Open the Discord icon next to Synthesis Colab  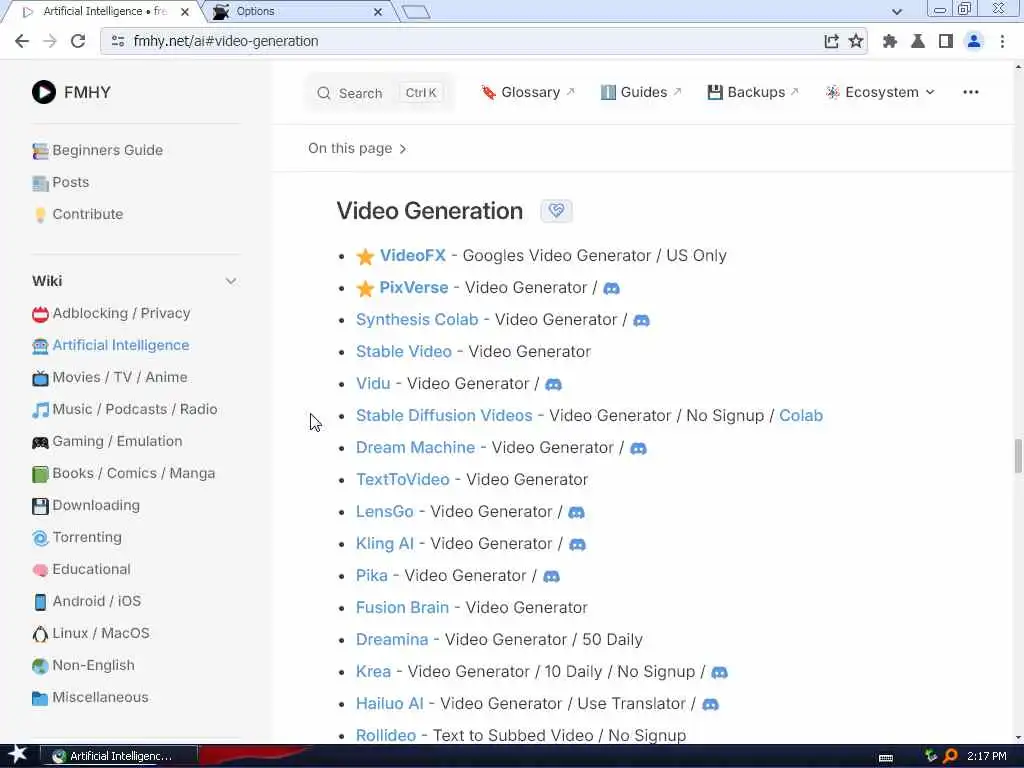point(641,320)
